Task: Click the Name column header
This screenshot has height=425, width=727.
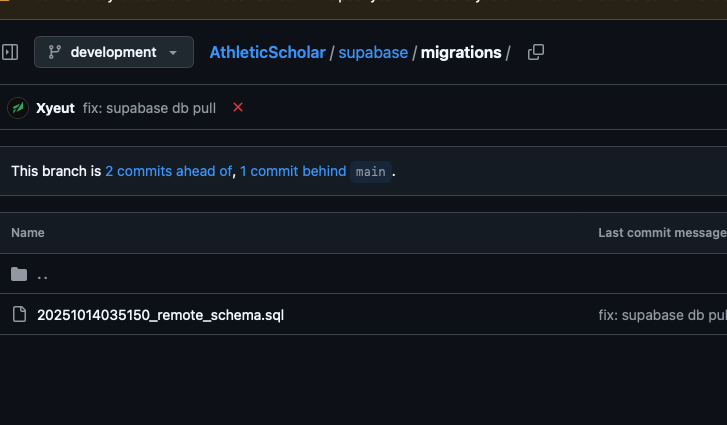Action: [28, 233]
